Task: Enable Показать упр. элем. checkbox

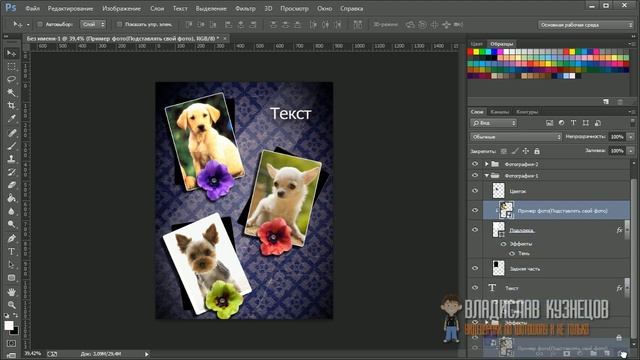Action: (x=119, y=24)
